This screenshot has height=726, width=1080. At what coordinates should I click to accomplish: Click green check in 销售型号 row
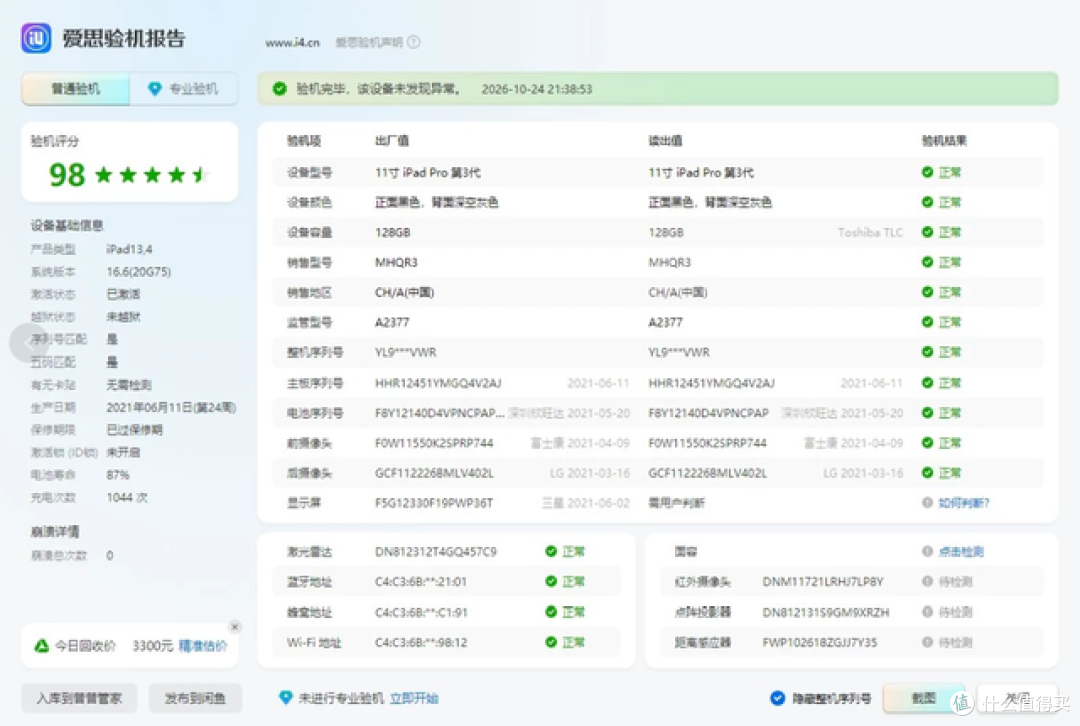pos(927,262)
